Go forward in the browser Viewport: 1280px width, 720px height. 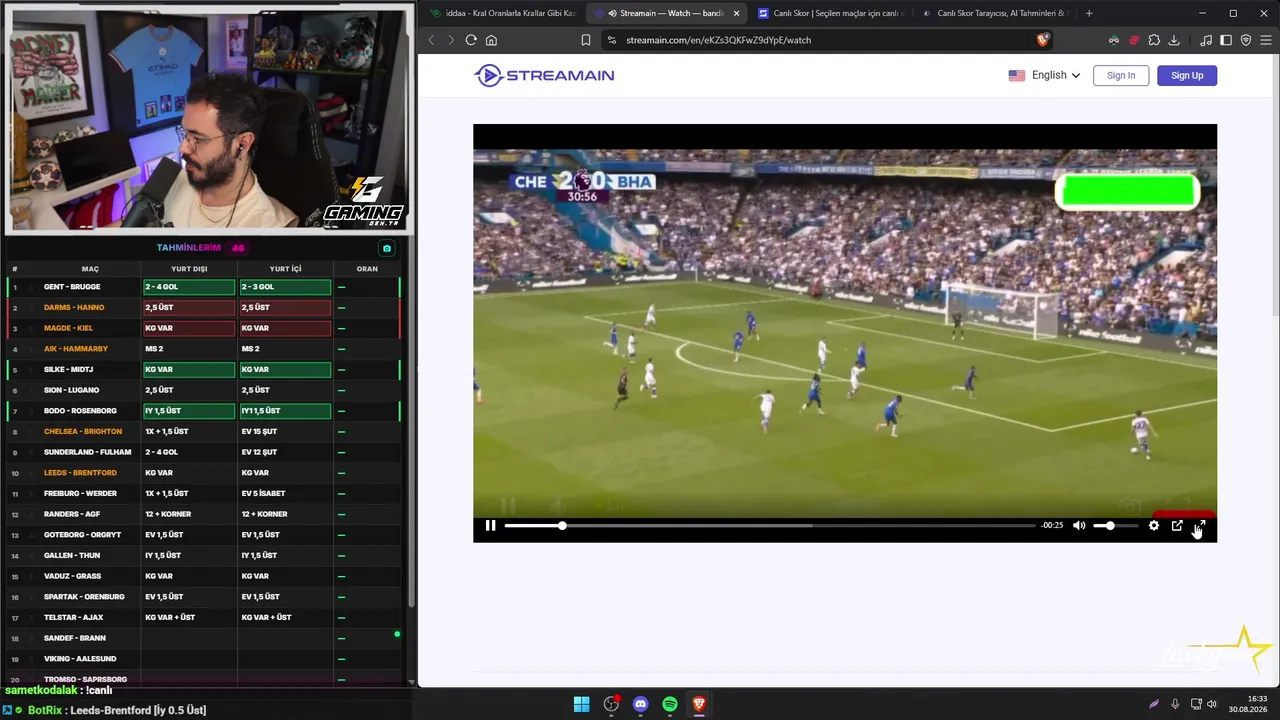[x=451, y=40]
